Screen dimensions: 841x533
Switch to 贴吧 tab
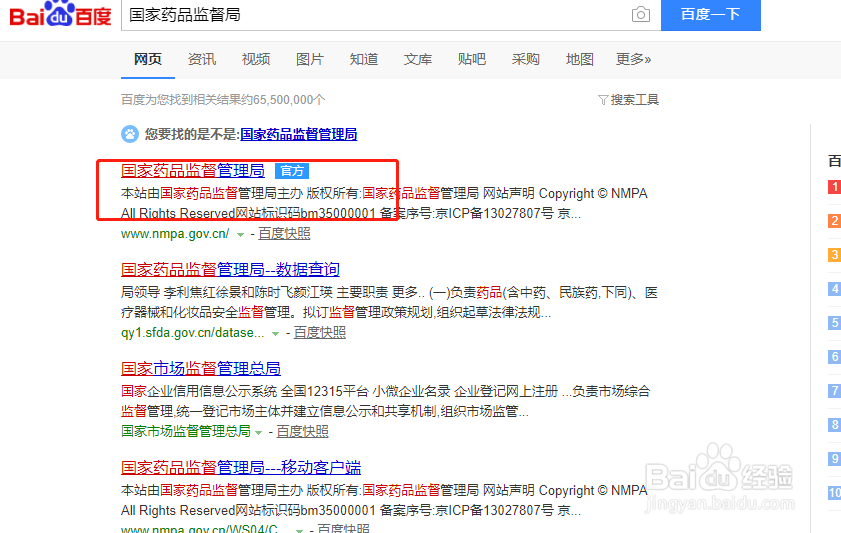pyautogui.click(x=472, y=59)
